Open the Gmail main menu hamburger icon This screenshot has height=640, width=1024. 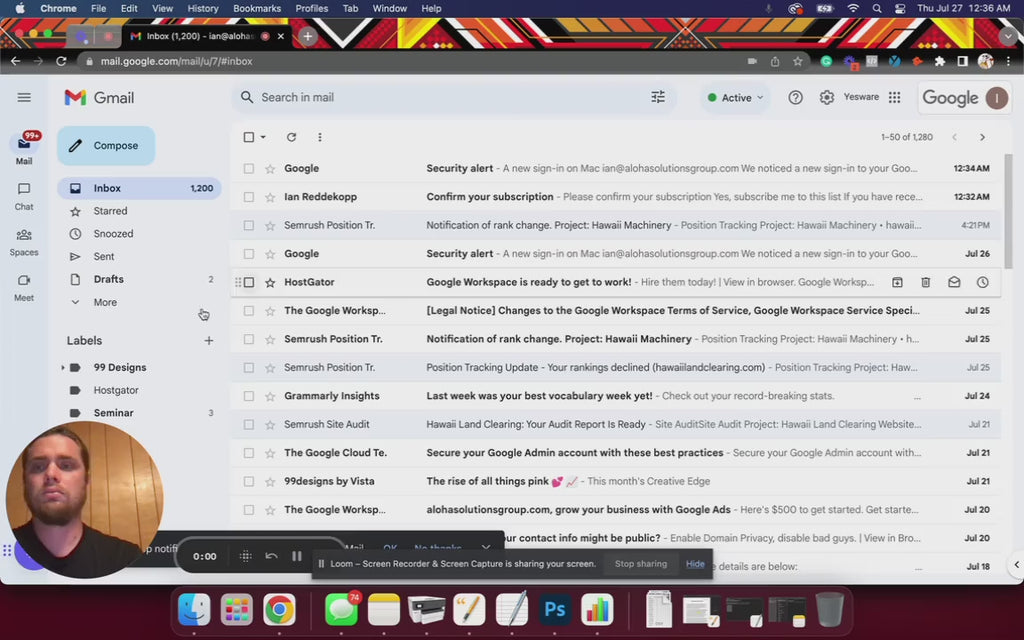(x=24, y=97)
